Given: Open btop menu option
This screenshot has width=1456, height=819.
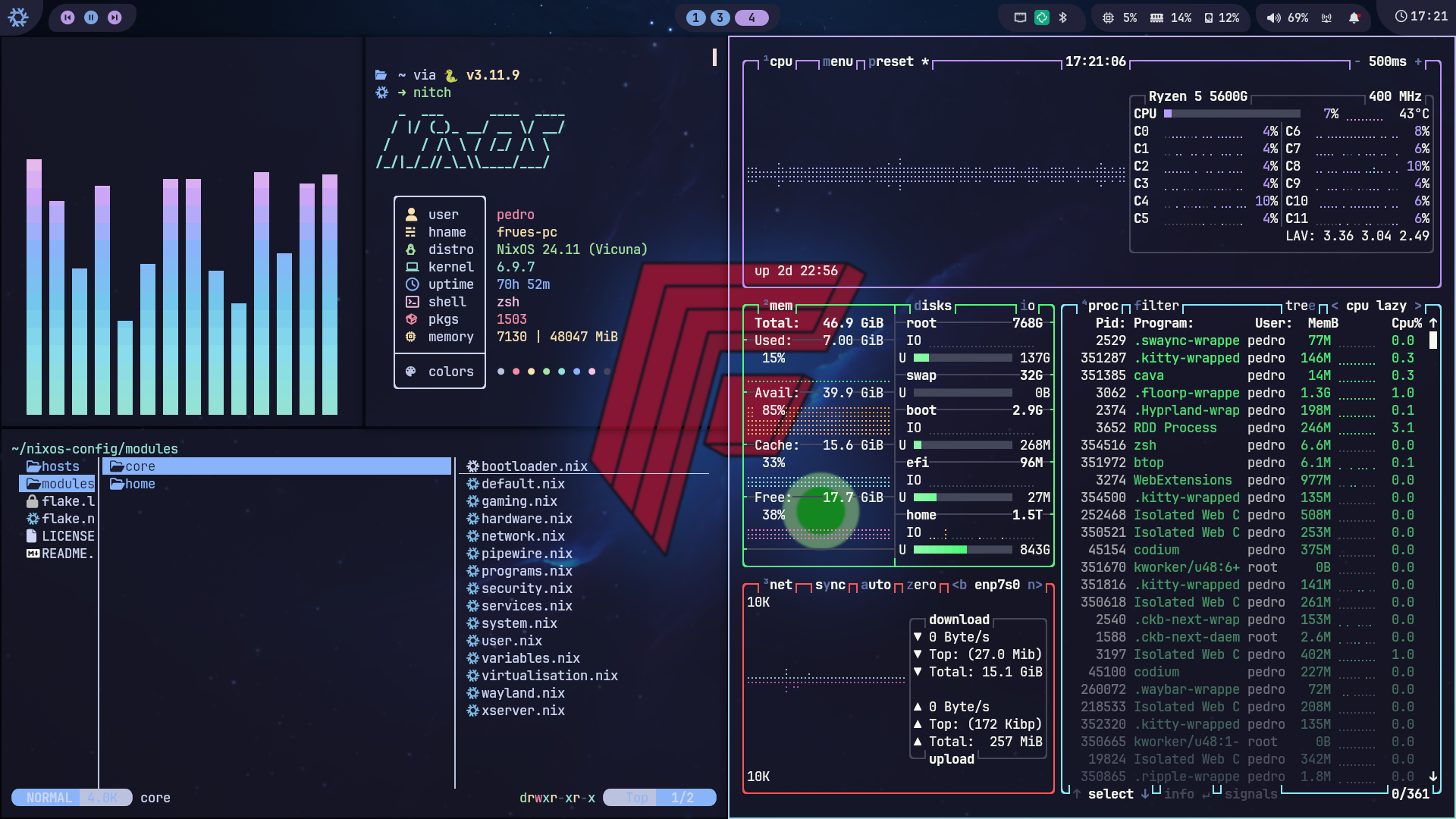Looking at the screenshot, I should coord(838,61).
